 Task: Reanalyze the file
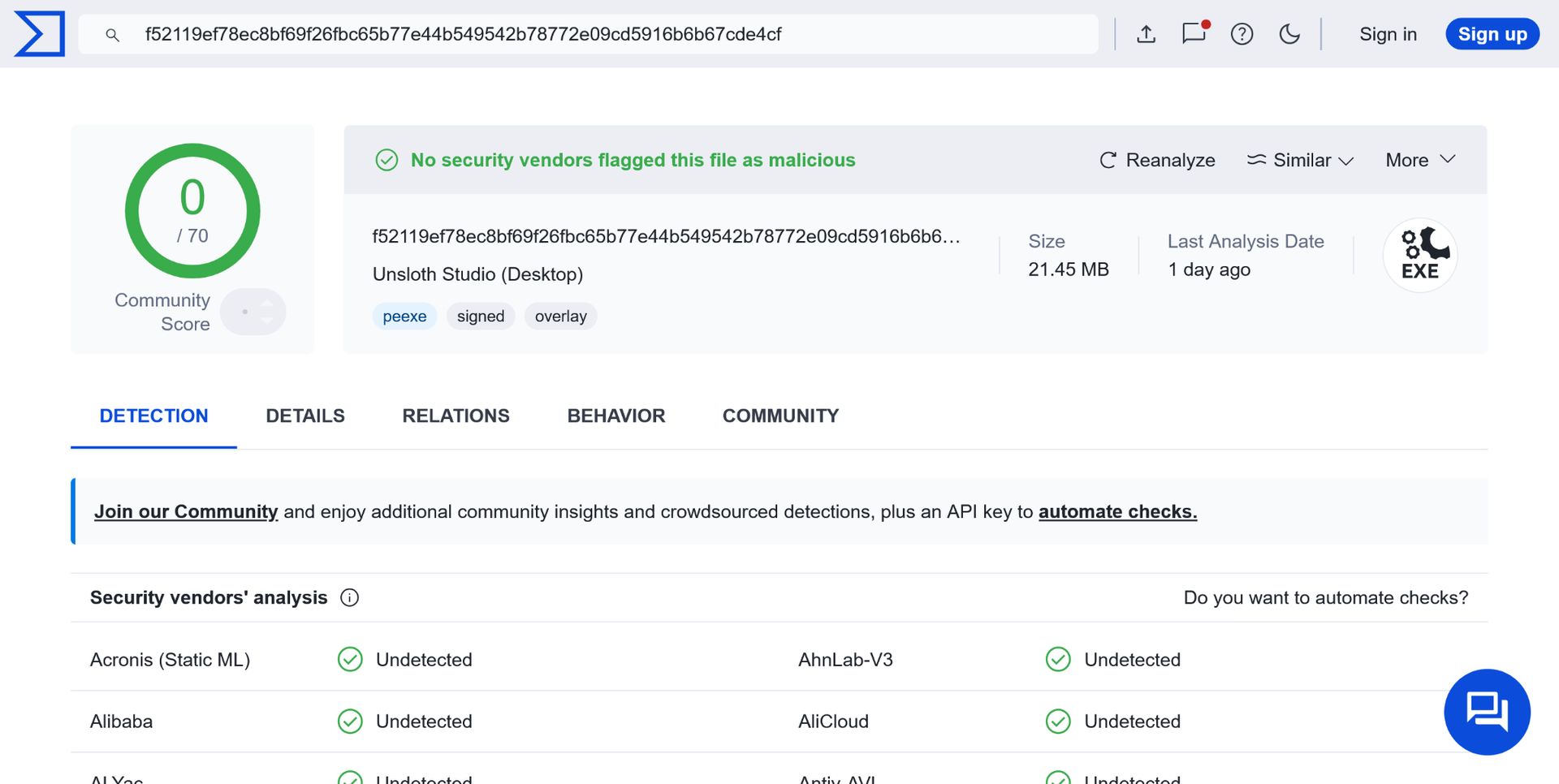coord(1157,160)
